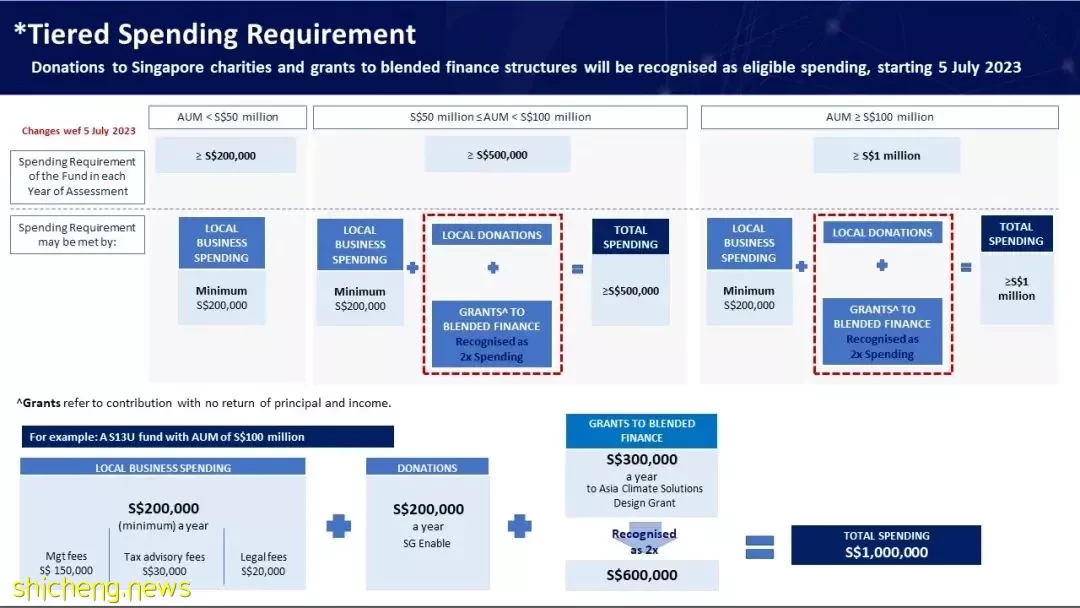Click 'TOTAL SPENDING' header above ≥S$500,000

point(630,237)
